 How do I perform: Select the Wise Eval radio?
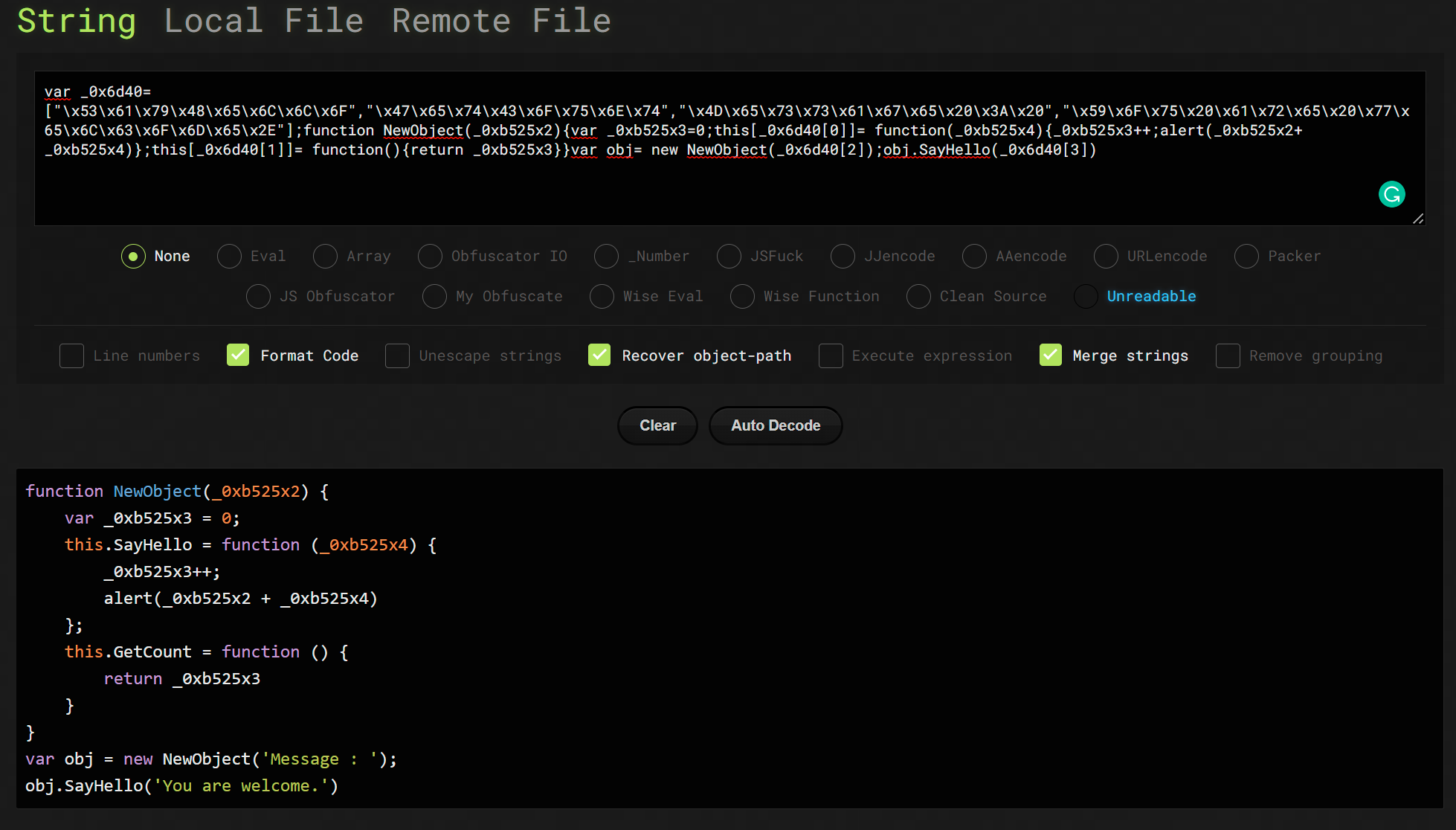point(602,296)
